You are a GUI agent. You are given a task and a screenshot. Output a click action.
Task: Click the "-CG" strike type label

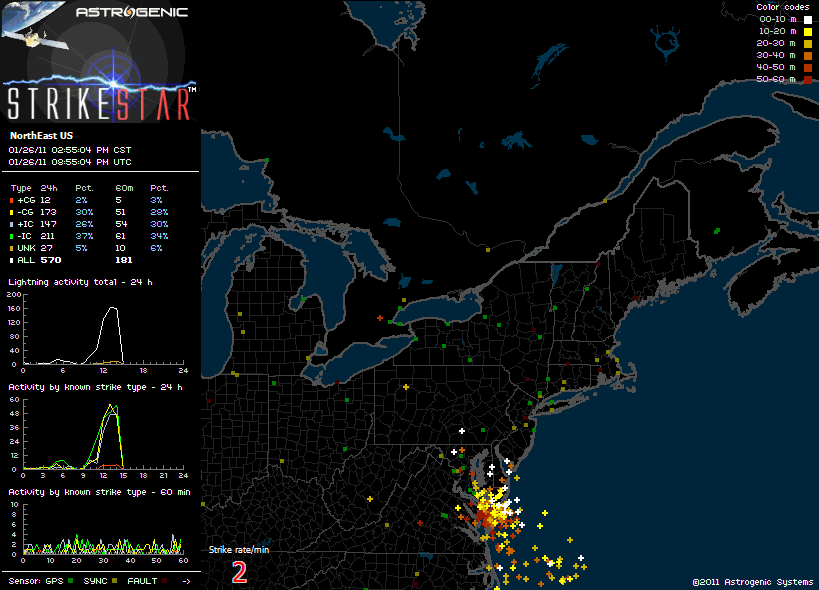click(x=26, y=212)
